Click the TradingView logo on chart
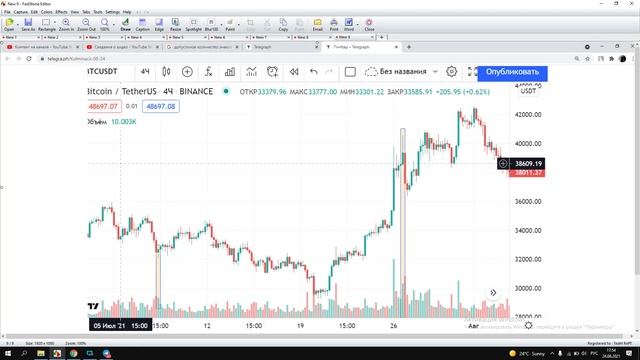Viewport: 640px width, 360px height. pos(93,306)
